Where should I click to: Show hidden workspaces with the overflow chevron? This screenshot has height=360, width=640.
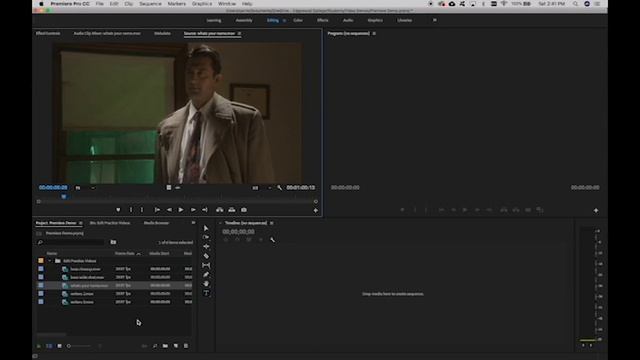tap(435, 20)
